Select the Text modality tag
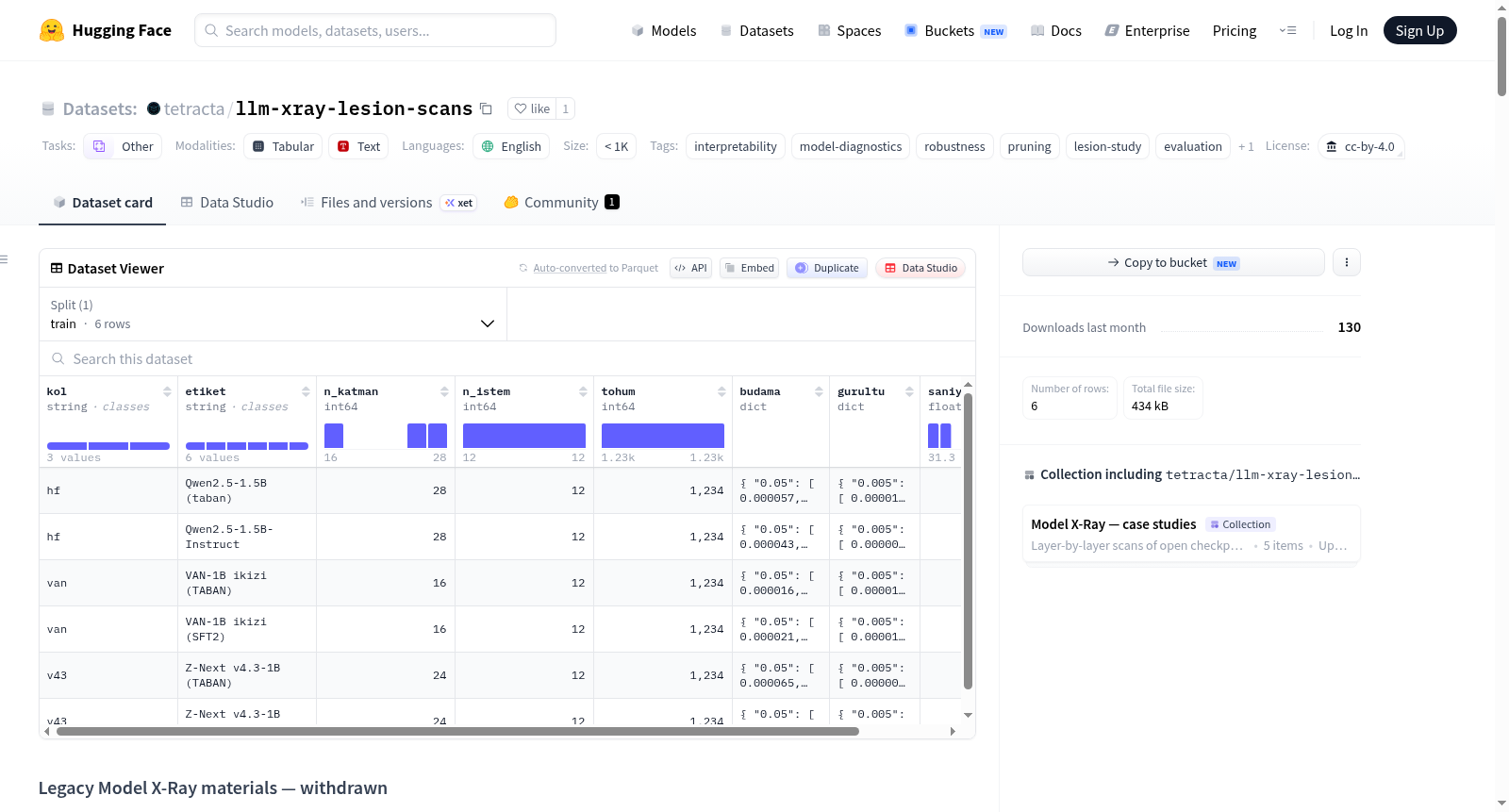The image size is (1509, 812). tap(358, 146)
